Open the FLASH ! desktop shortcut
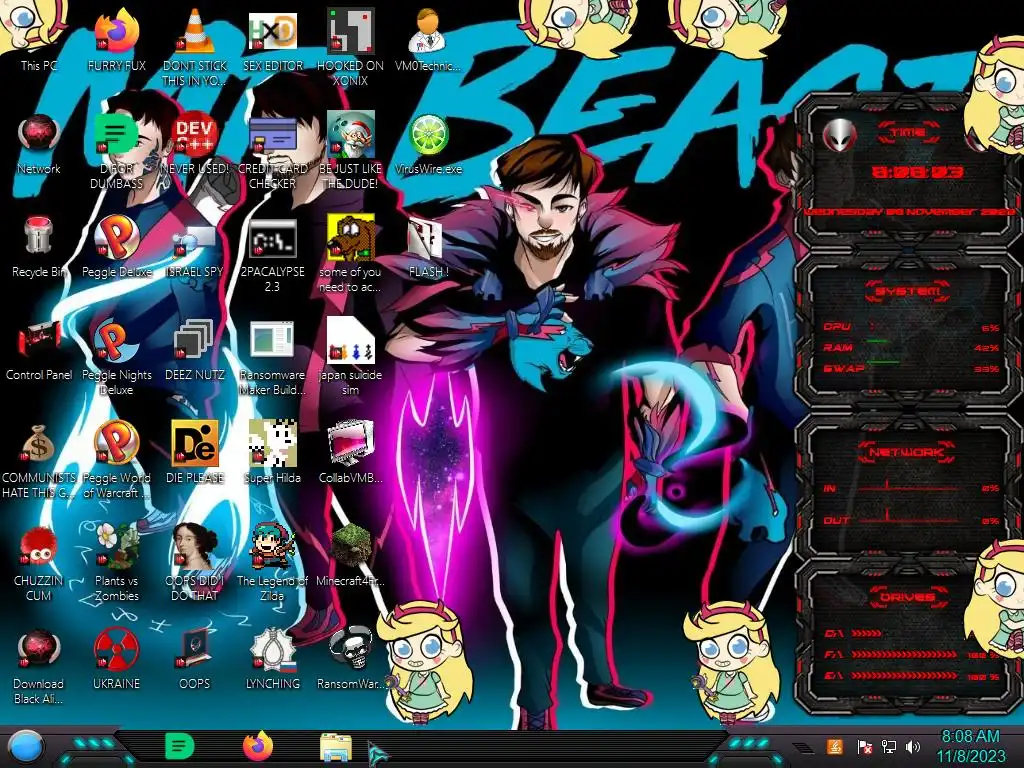 point(428,246)
